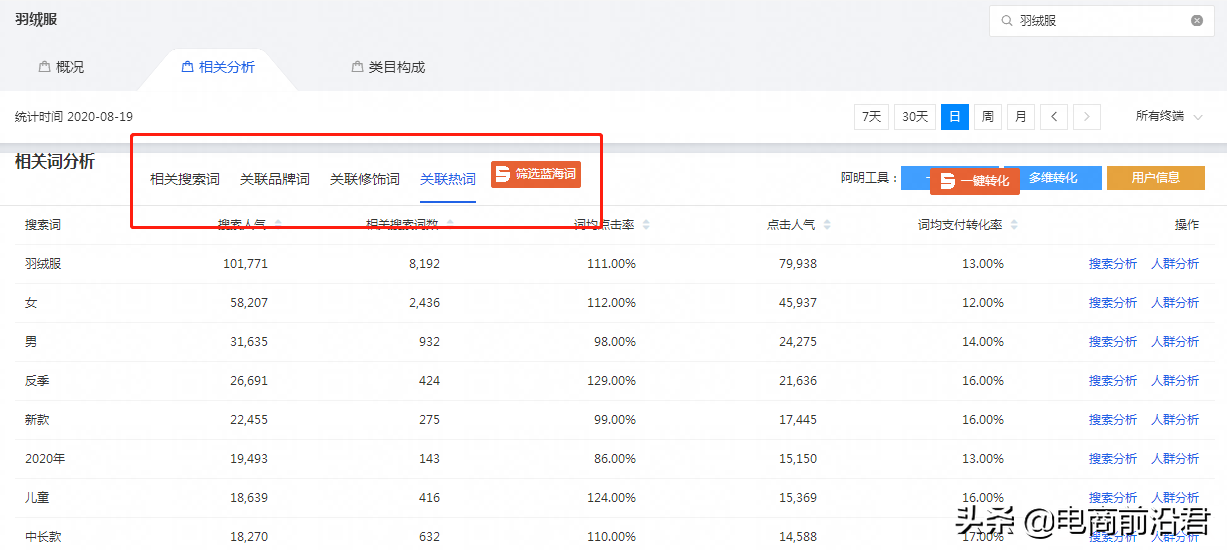Viewport: 1227px width, 553px height.
Task: Click the 一键转化 orange button
Action: tap(975, 181)
